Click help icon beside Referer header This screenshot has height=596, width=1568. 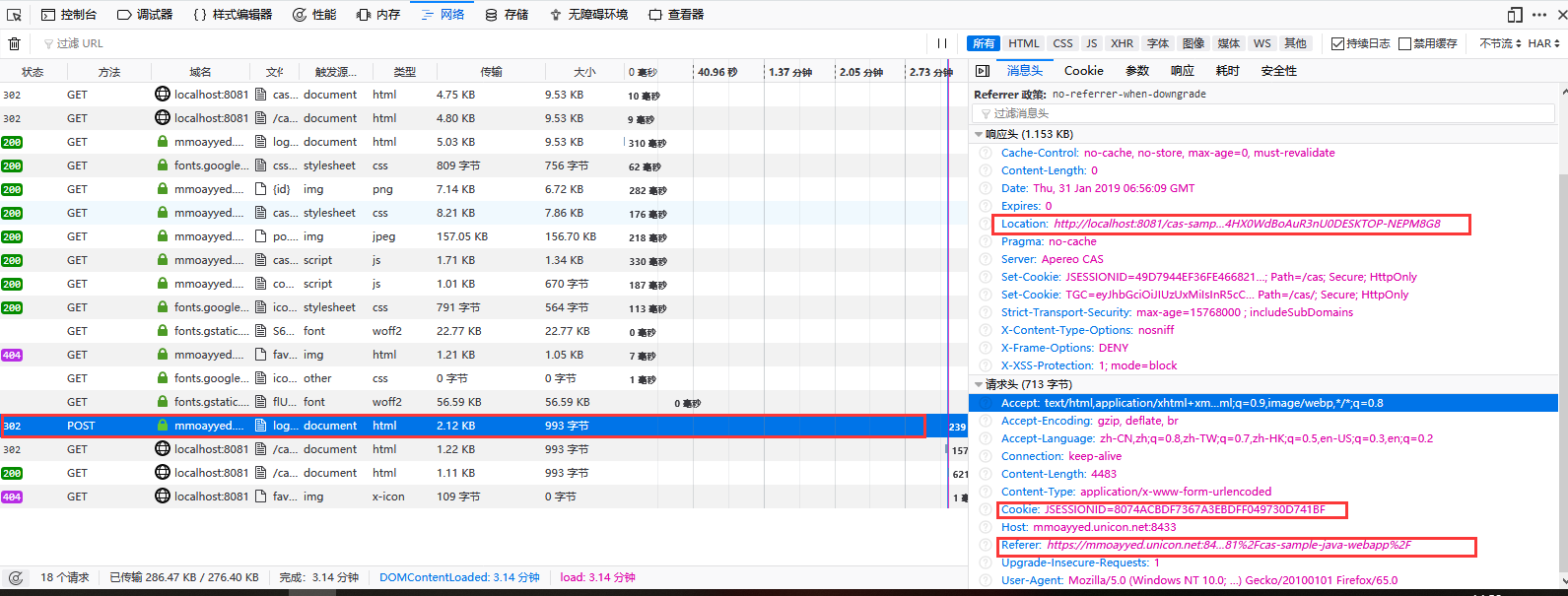click(985, 545)
